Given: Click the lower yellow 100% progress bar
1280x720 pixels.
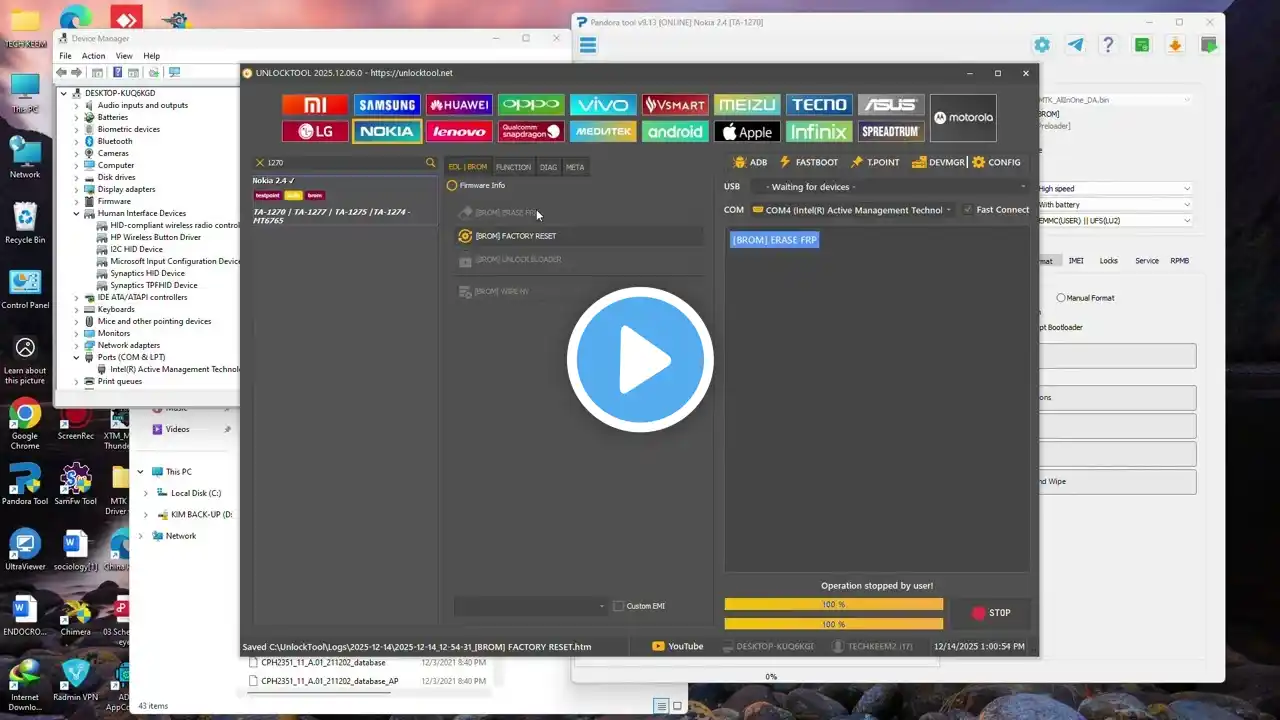Looking at the screenshot, I should pyautogui.click(x=834, y=624).
